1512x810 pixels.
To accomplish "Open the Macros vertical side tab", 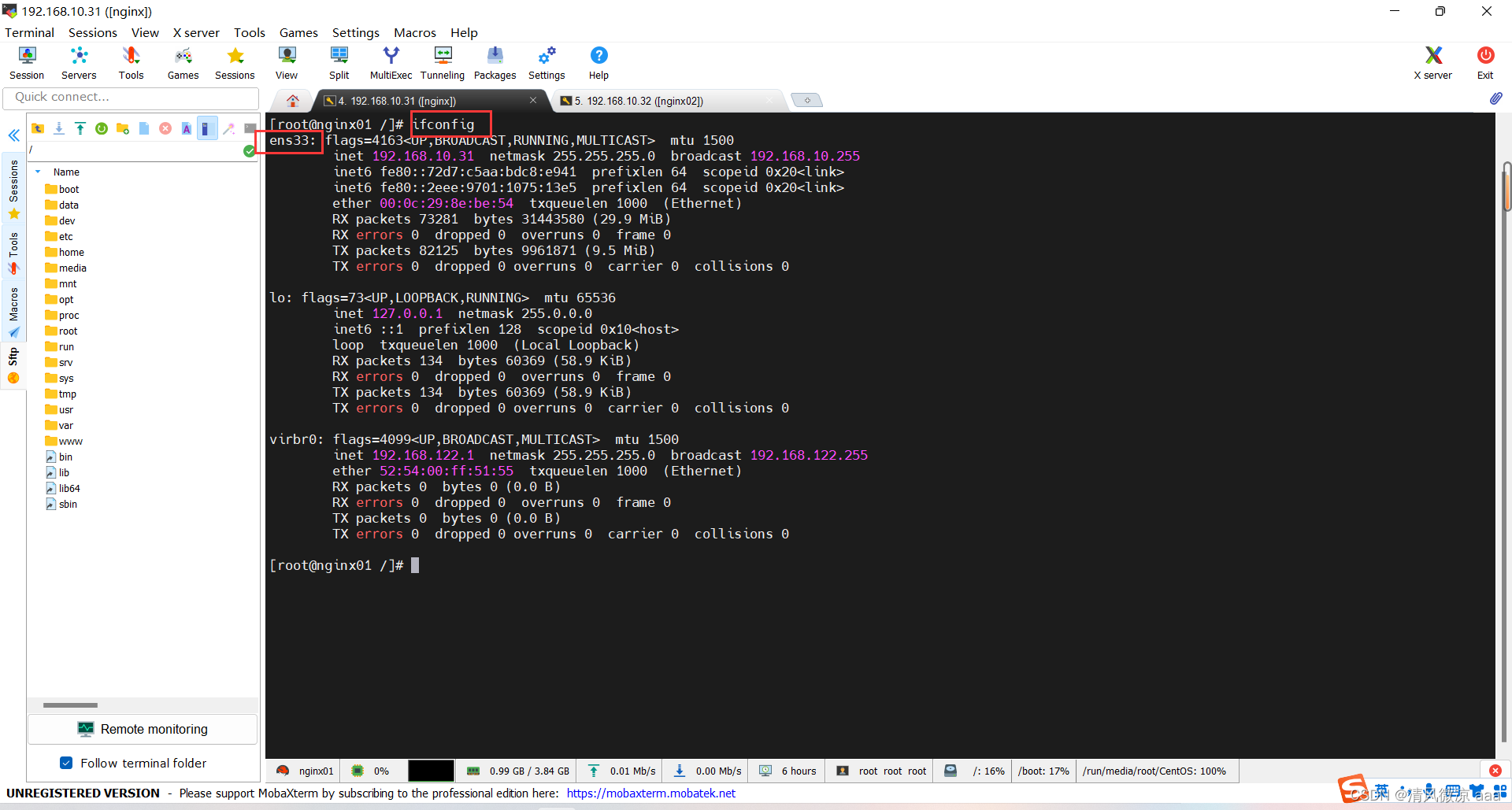I will click(13, 312).
